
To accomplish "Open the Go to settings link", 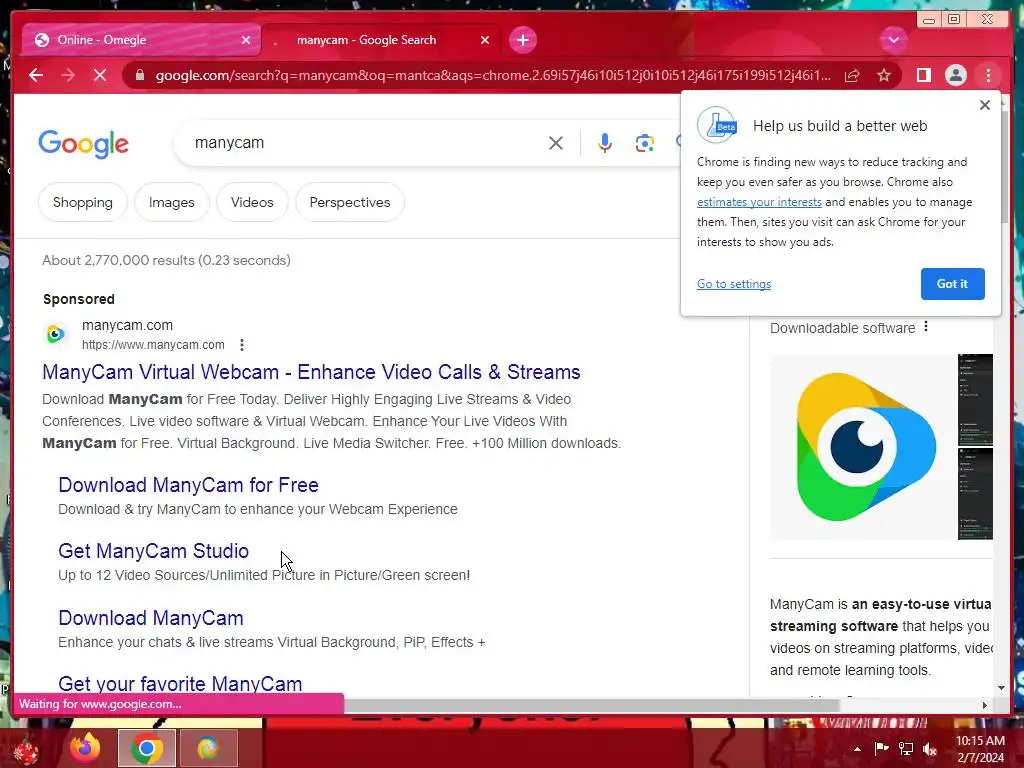I will [734, 284].
